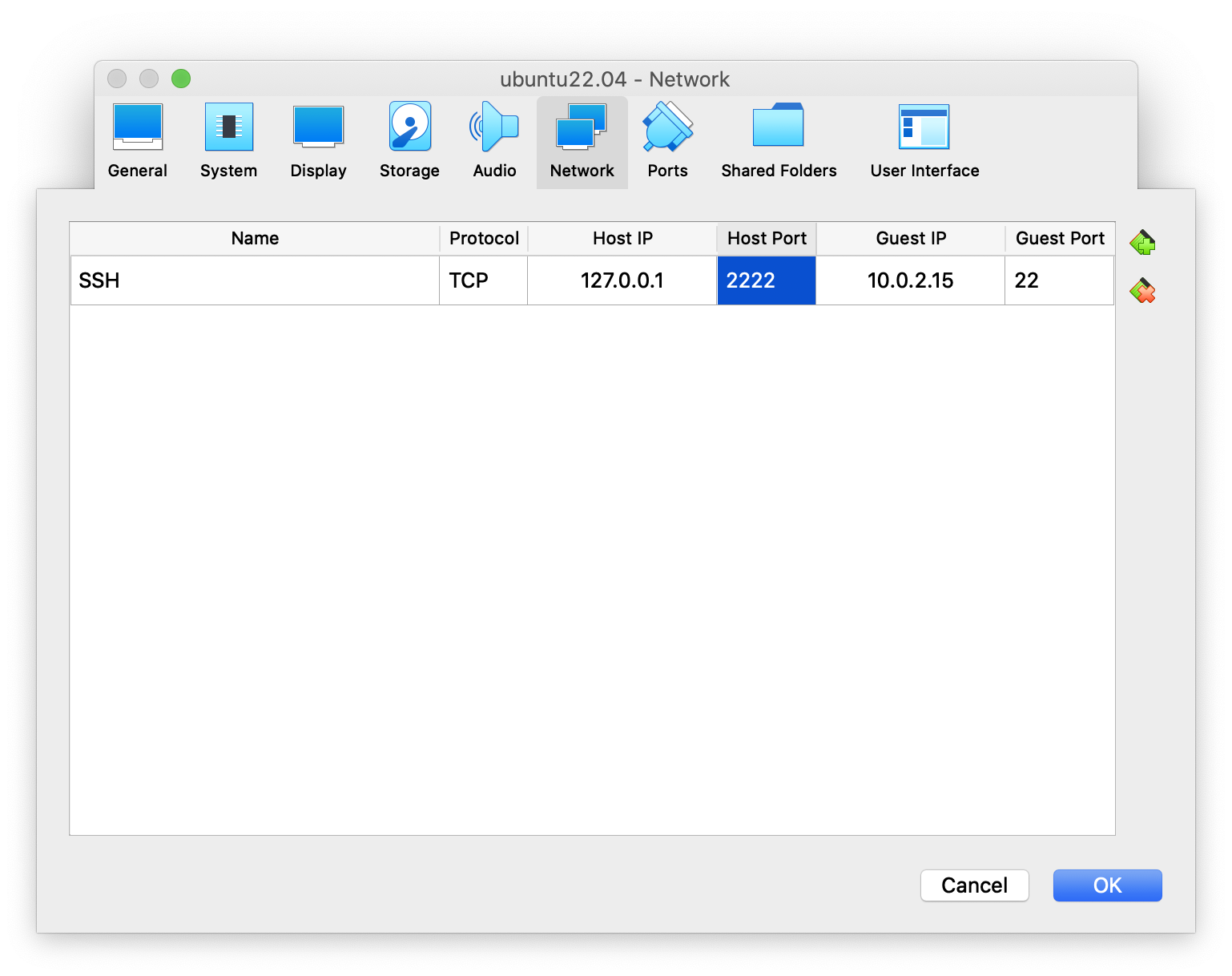Screen dimensions: 1232x976
Task: Open the Storage settings icon
Action: 409,141
